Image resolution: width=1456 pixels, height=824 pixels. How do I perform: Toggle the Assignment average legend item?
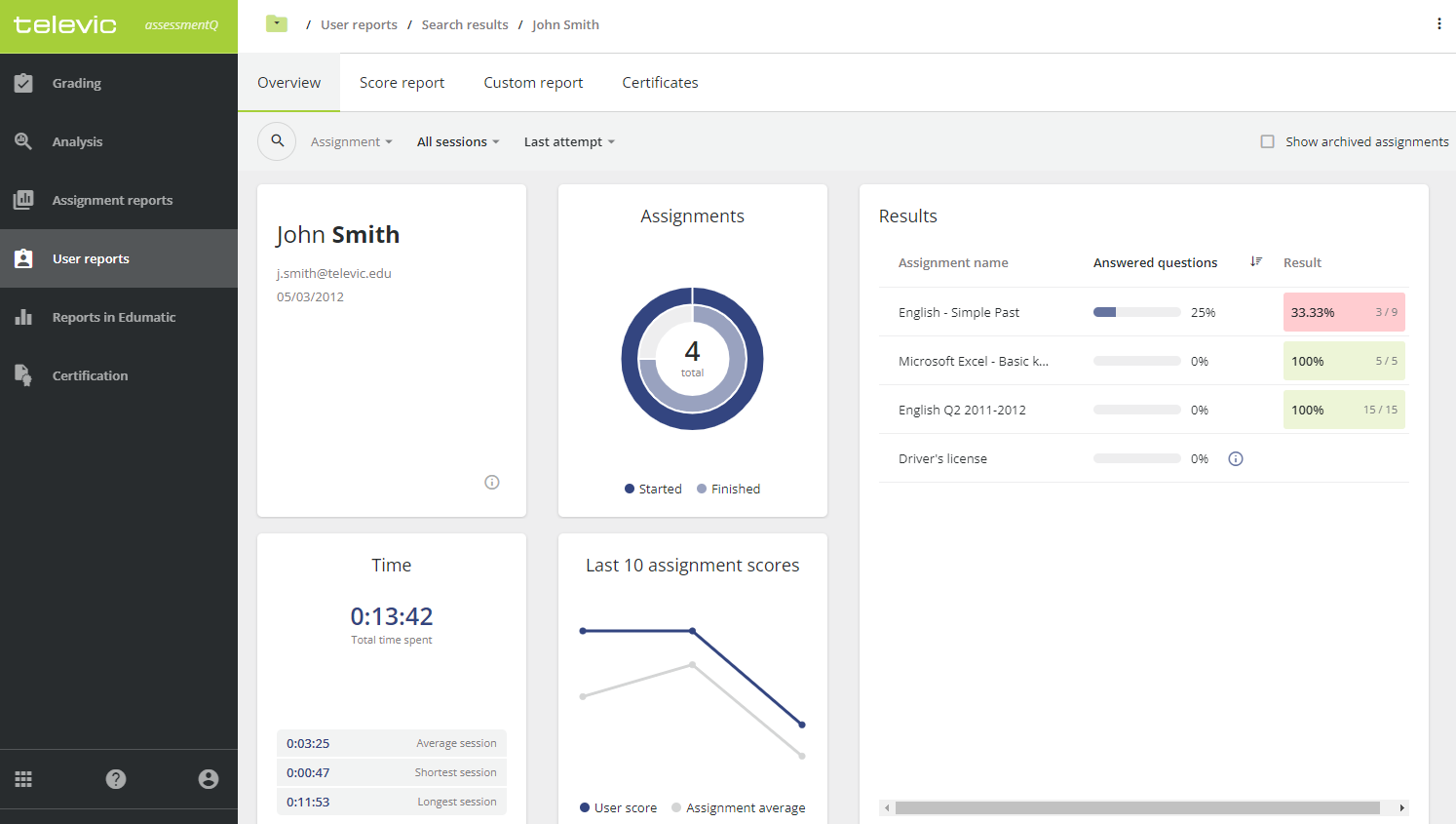739,807
